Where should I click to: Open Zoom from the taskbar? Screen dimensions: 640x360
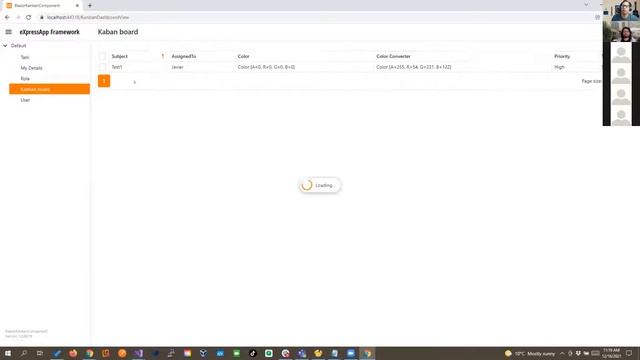tap(351, 353)
